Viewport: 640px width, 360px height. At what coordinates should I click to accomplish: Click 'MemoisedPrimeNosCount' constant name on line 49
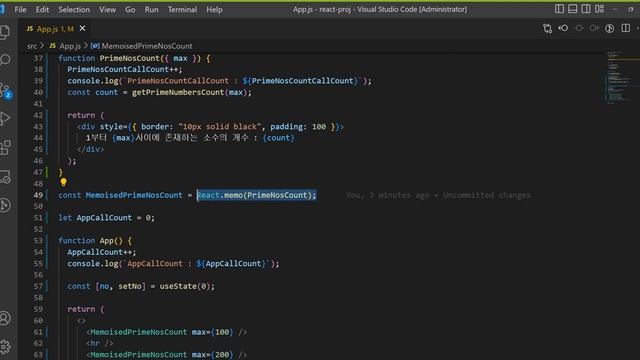click(134, 195)
